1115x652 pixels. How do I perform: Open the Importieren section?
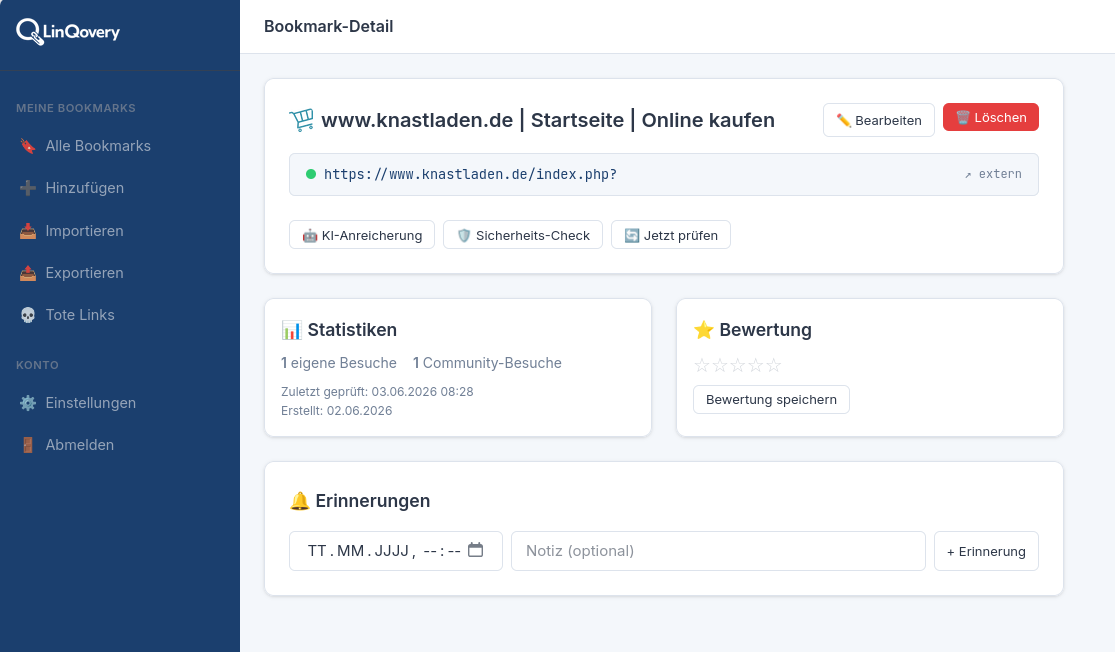pos(85,230)
